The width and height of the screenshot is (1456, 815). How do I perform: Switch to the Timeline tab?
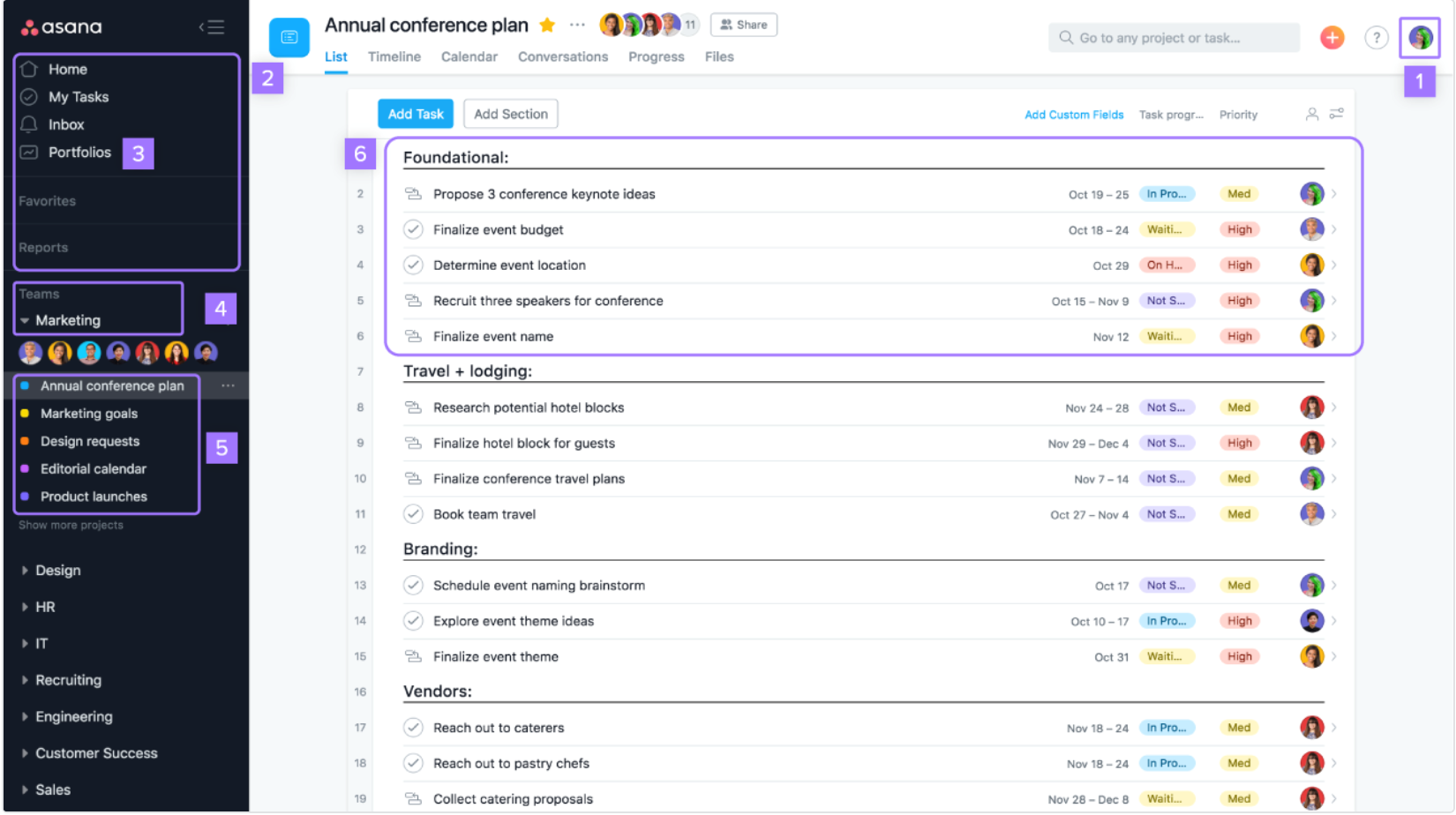394,56
